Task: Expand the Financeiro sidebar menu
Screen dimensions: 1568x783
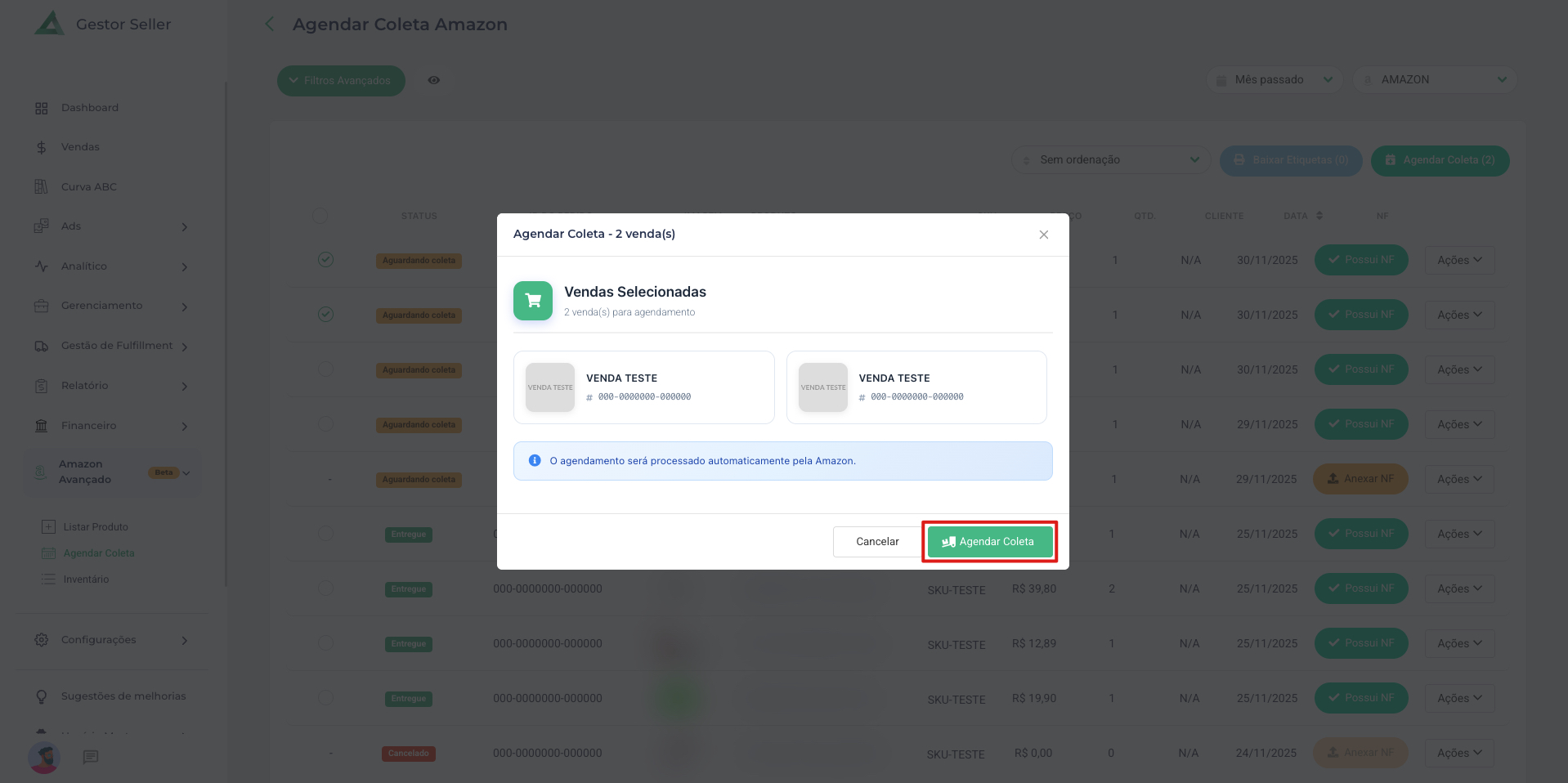Action: coord(112,426)
